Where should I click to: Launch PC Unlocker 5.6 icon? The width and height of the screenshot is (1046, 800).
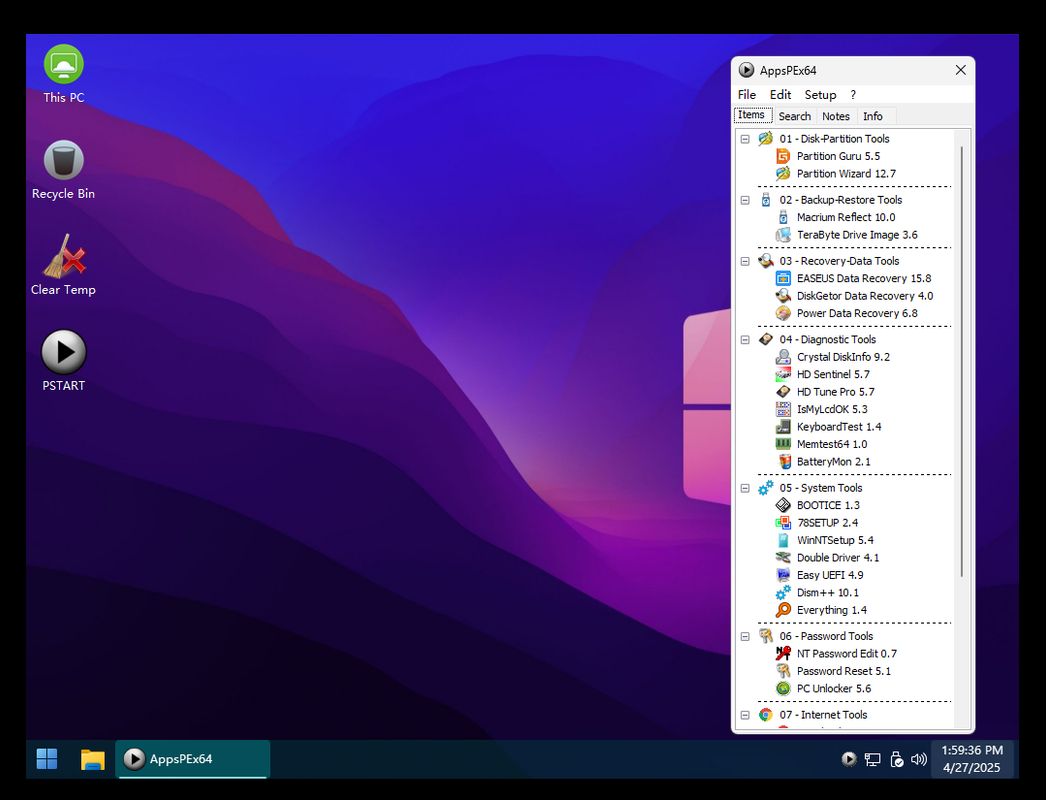(x=783, y=688)
